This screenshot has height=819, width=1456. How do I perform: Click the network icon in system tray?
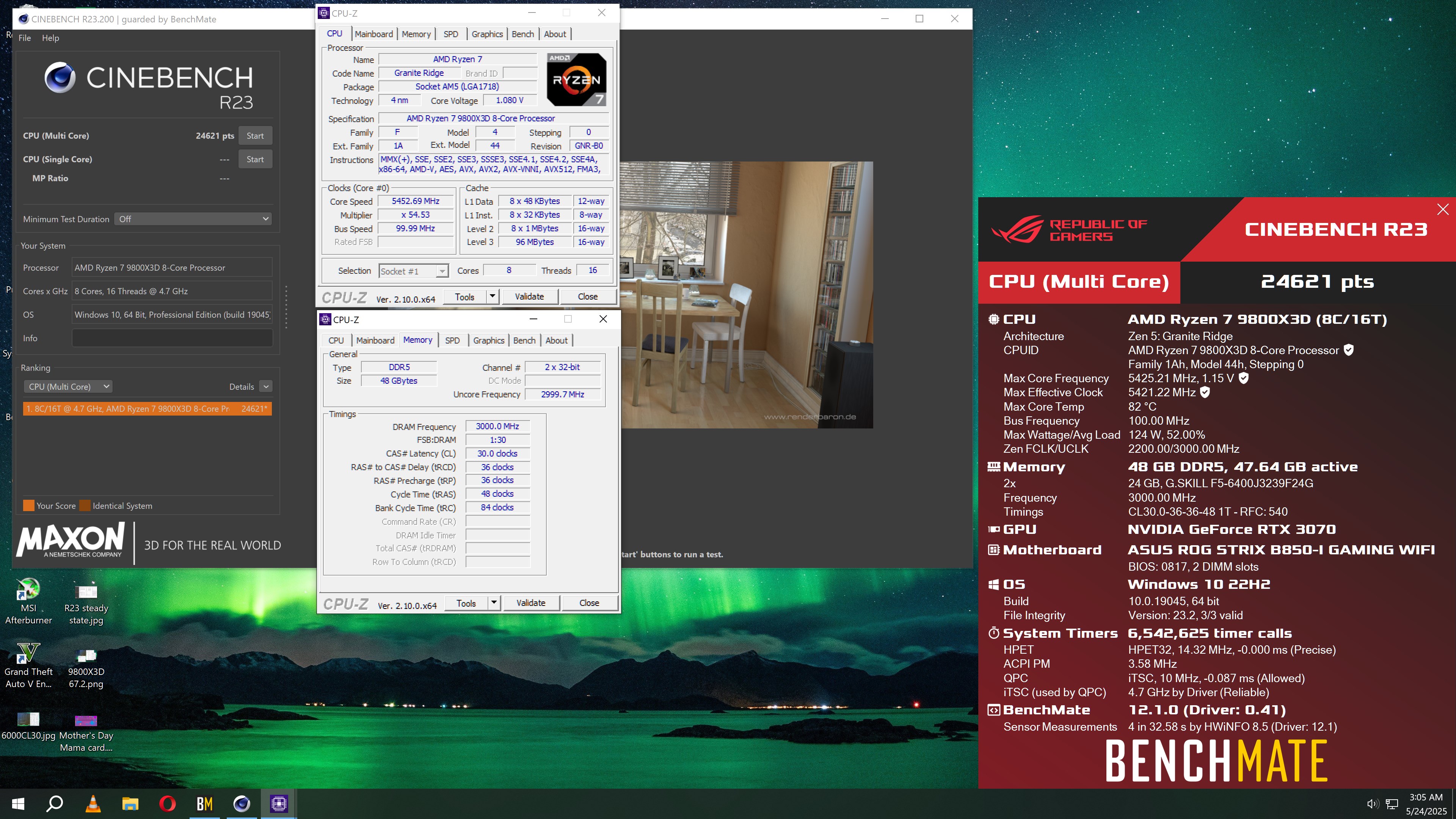[1392, 804]
